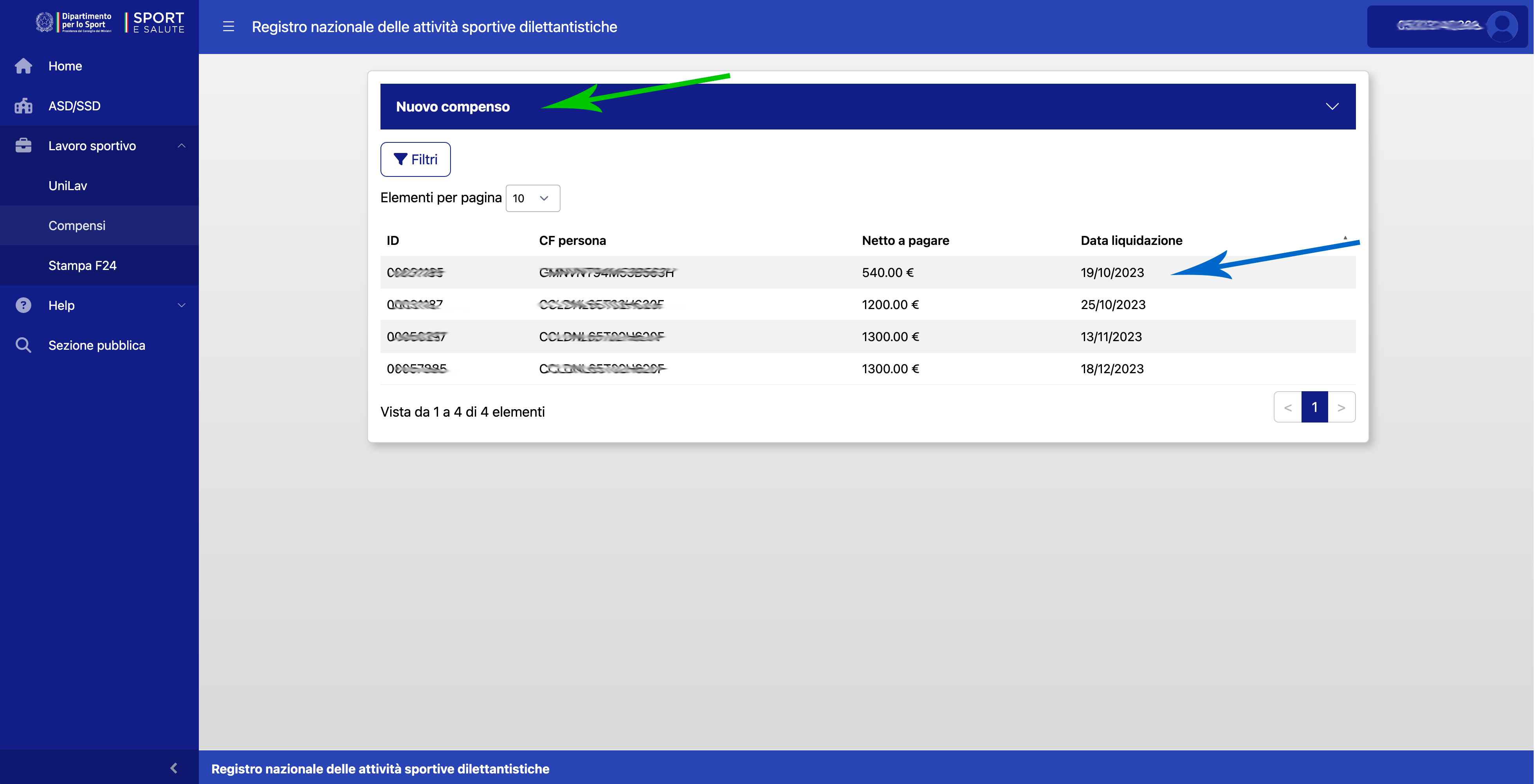Click the Filtri button
This screenshot has height=784, width=1536.
416,160
